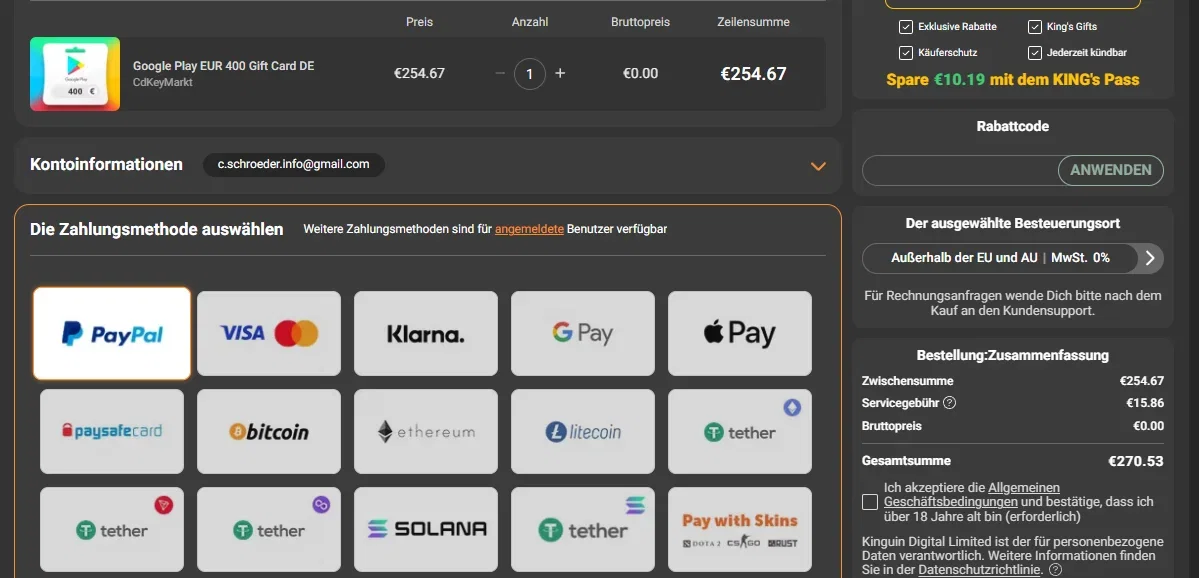The width and height of the screenshot is (1199, 578).
Task: Click the Servicegebühr amount €15.86
Action: click(x=1145, y=403)
